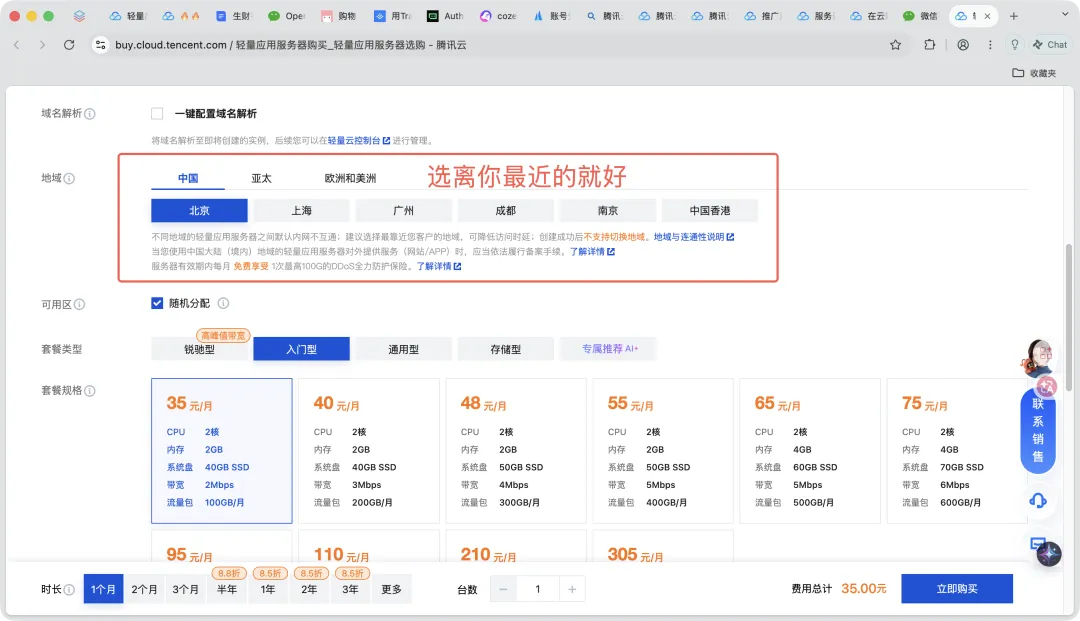Image resolution: width=1080 pixels, height=621 pixels.
Task: Open the AI assistant sparkle icon
Action: coord(1048,554)
